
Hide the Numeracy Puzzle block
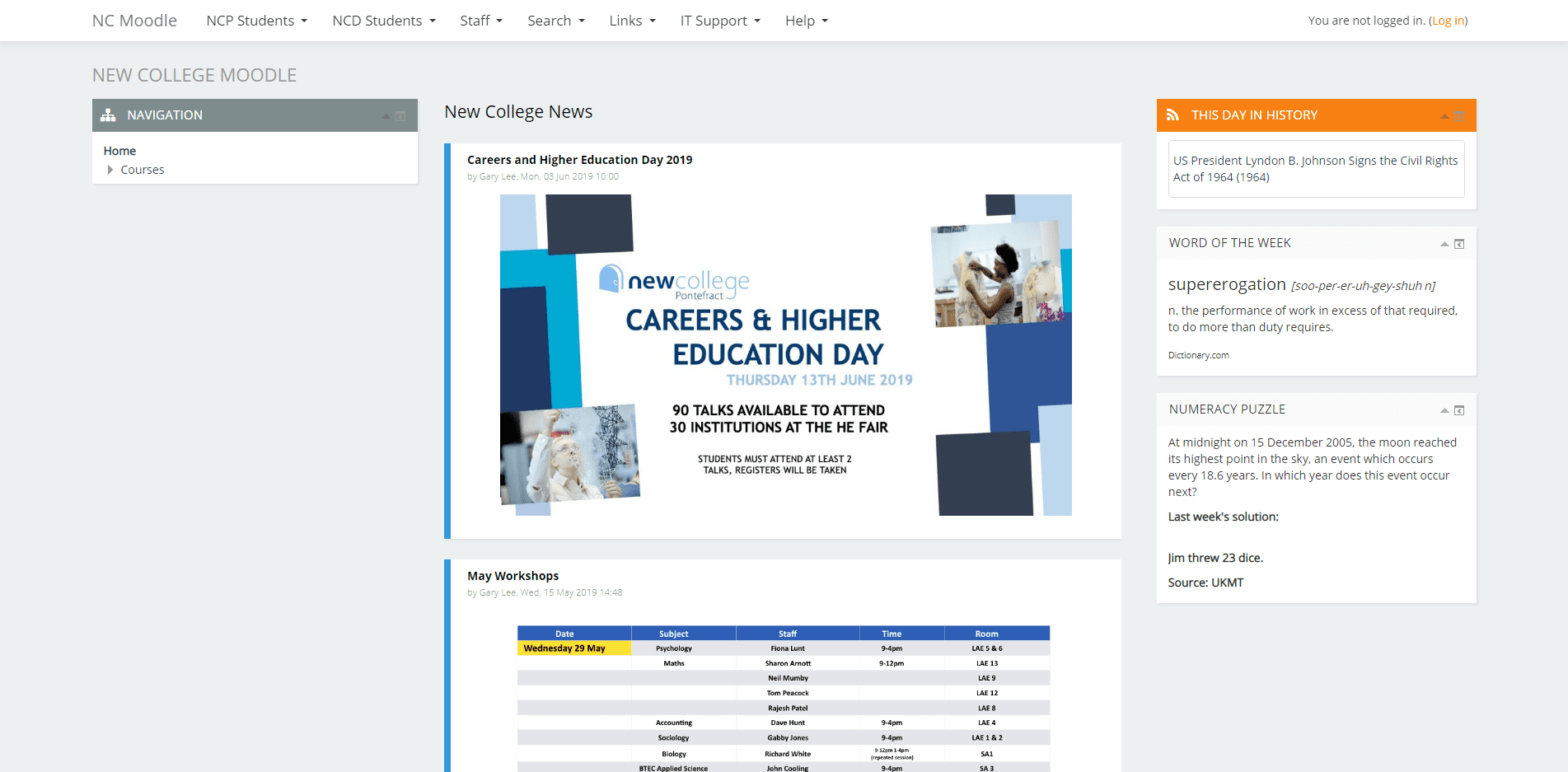[1444, 410]
